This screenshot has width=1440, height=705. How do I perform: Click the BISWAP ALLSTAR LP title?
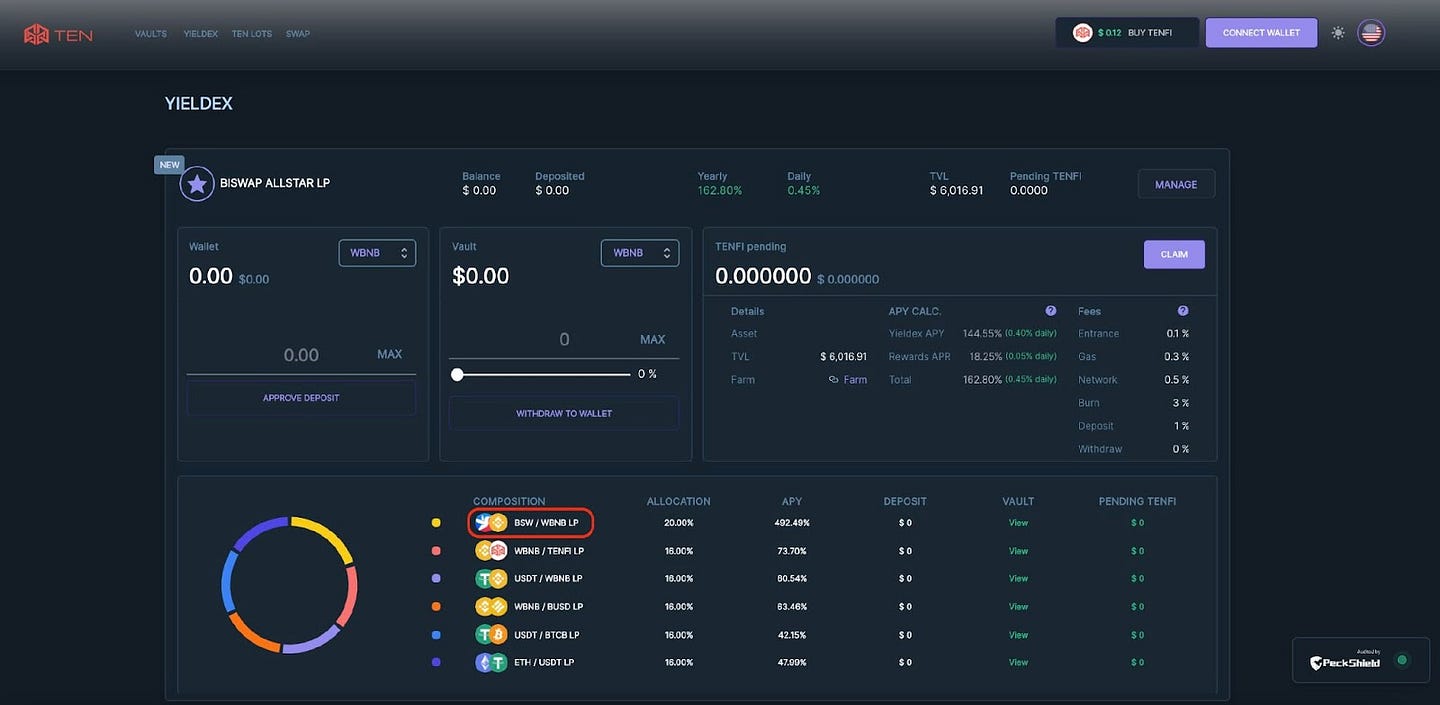(275, 183)
